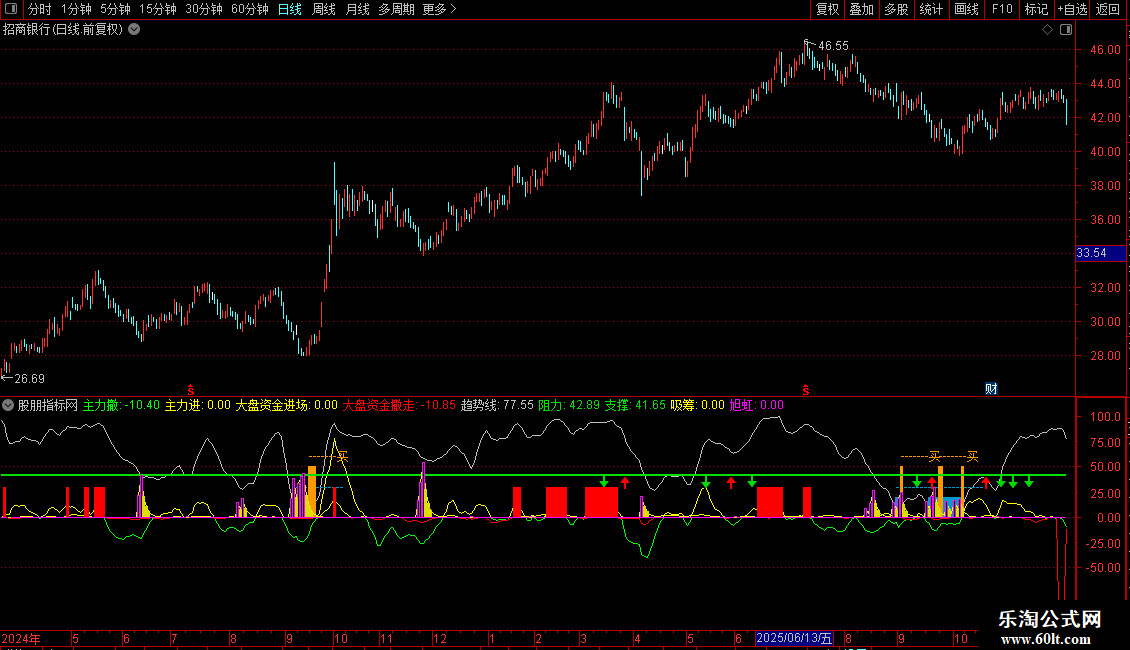Toggle the left side panel icon
Viewport: 1130px width, 650px height.
pyautogui.click(x=11, y=9)
